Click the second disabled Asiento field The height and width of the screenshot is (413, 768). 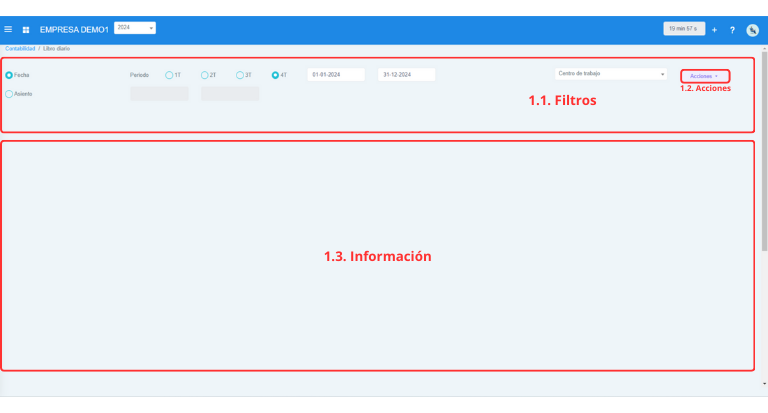tap(230, 94)
